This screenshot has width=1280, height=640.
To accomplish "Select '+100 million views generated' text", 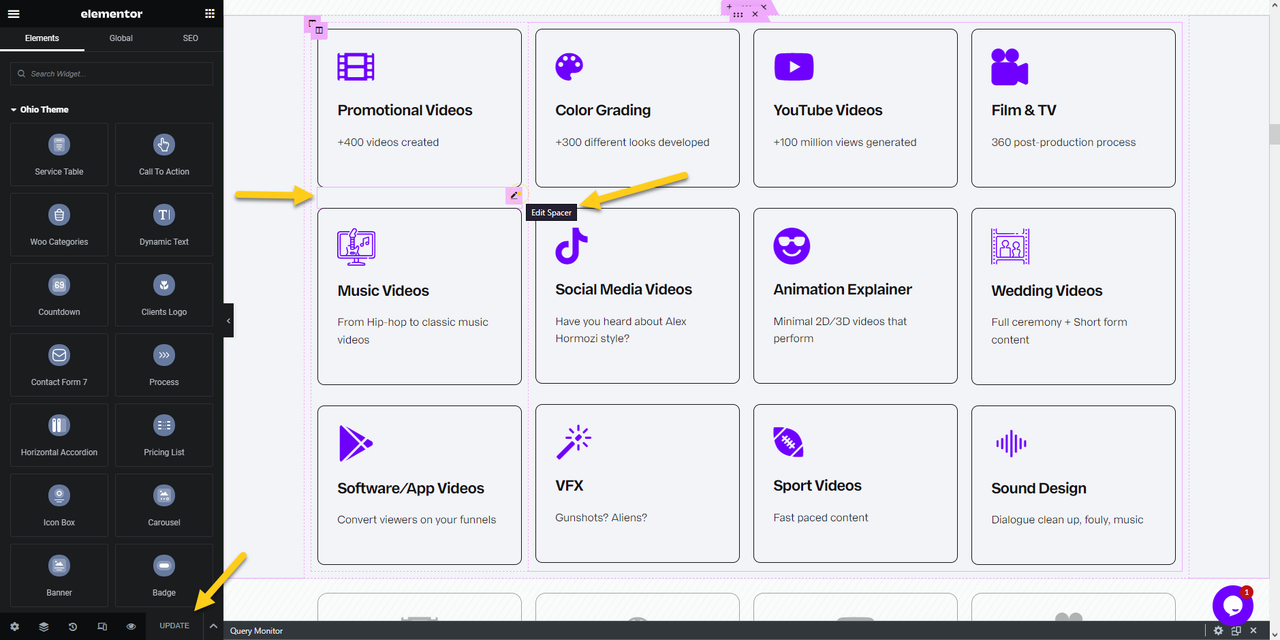I will 845,142.
